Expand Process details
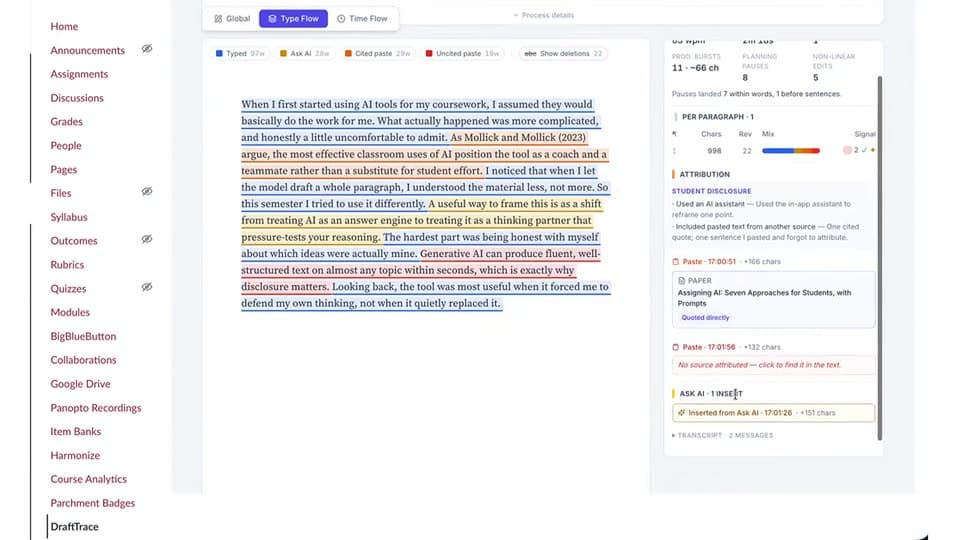The width and height of the screenshot is (960, 540). pyautogui.click(x=544, y=15)
